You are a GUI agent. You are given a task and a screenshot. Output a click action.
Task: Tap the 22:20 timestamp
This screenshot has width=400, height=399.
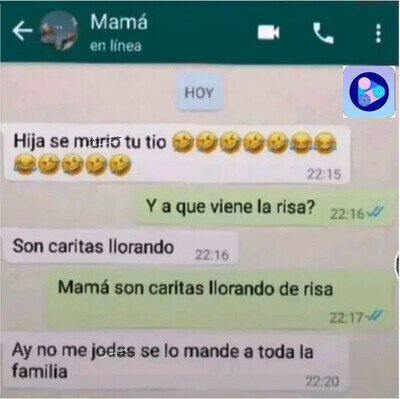322,381
